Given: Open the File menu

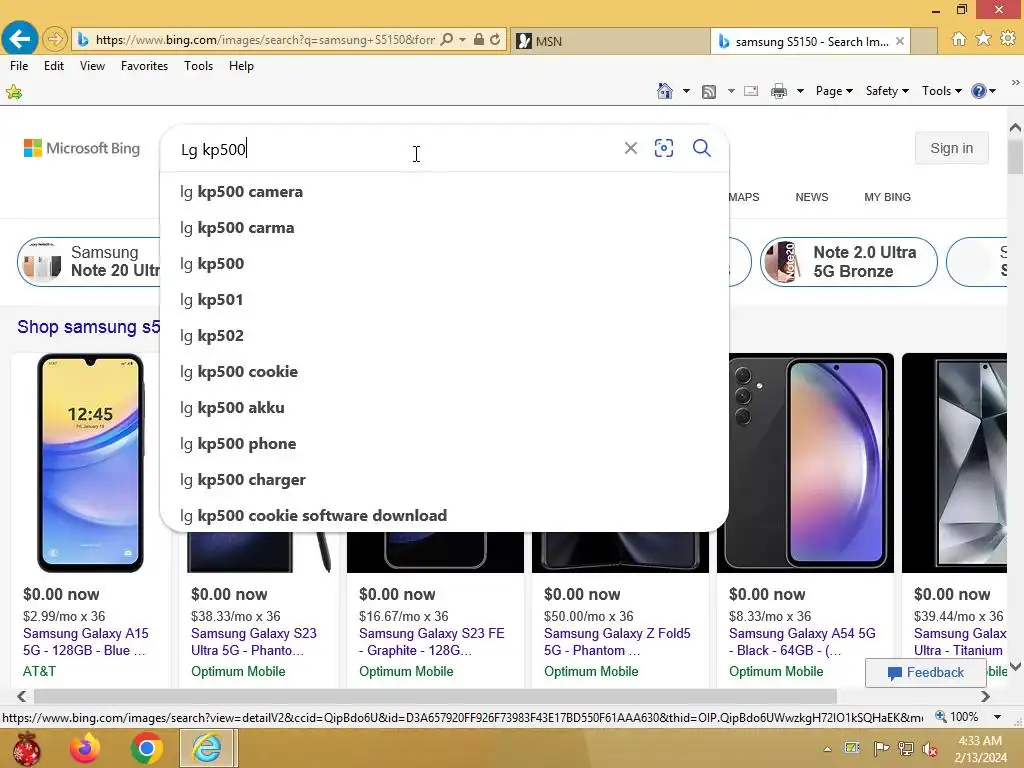Looking at the screenshot, I should click(19, 66).
